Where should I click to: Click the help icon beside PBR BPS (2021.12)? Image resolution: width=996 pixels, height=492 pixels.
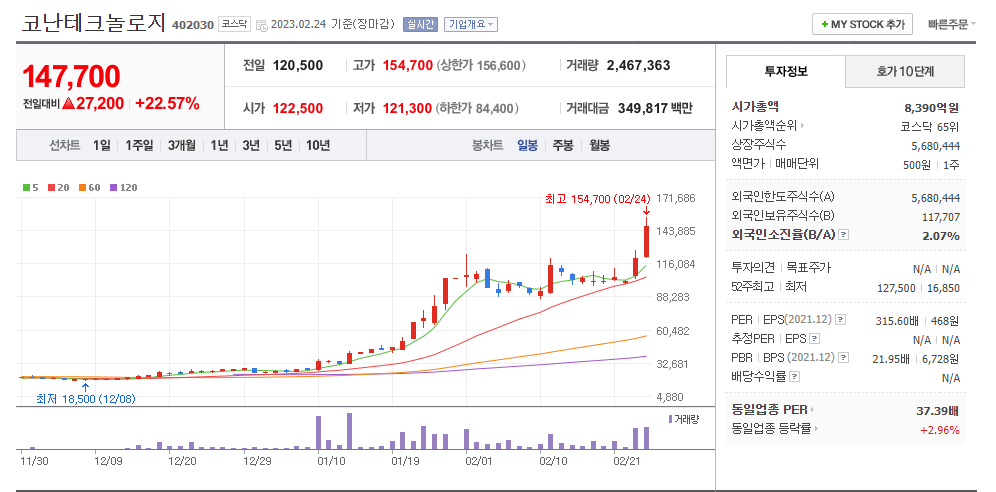coord(844,358)
